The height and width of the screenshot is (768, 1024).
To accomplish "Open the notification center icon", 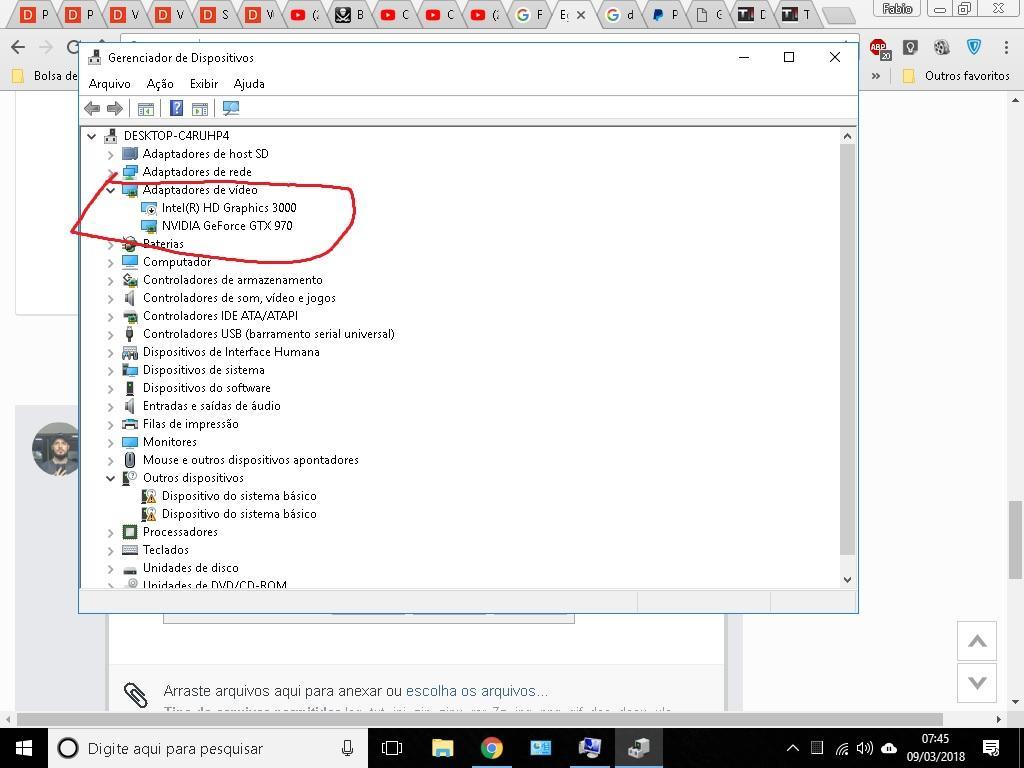I will pyautogui.click(x=991, y=748).
